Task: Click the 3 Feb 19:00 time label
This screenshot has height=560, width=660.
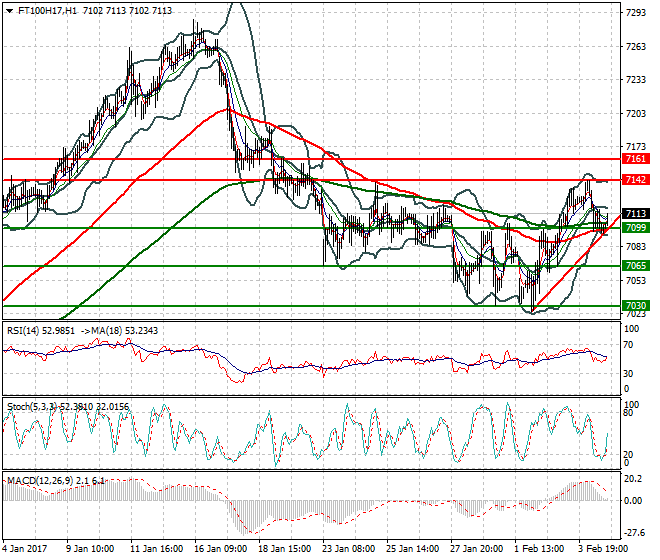Action: (x=603, y=549)
